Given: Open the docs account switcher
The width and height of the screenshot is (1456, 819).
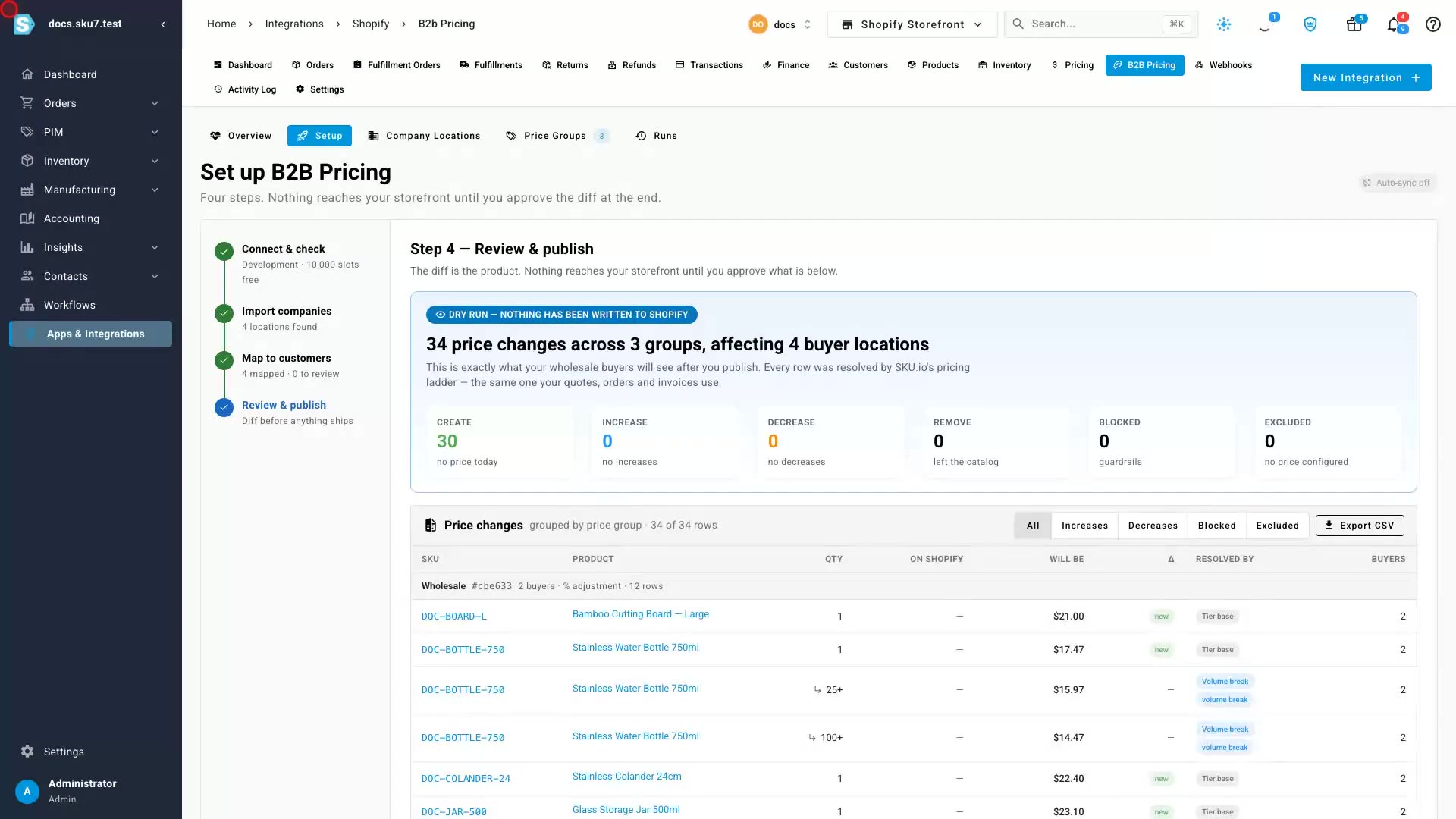Looking at the screenshot, I should 780,24.
